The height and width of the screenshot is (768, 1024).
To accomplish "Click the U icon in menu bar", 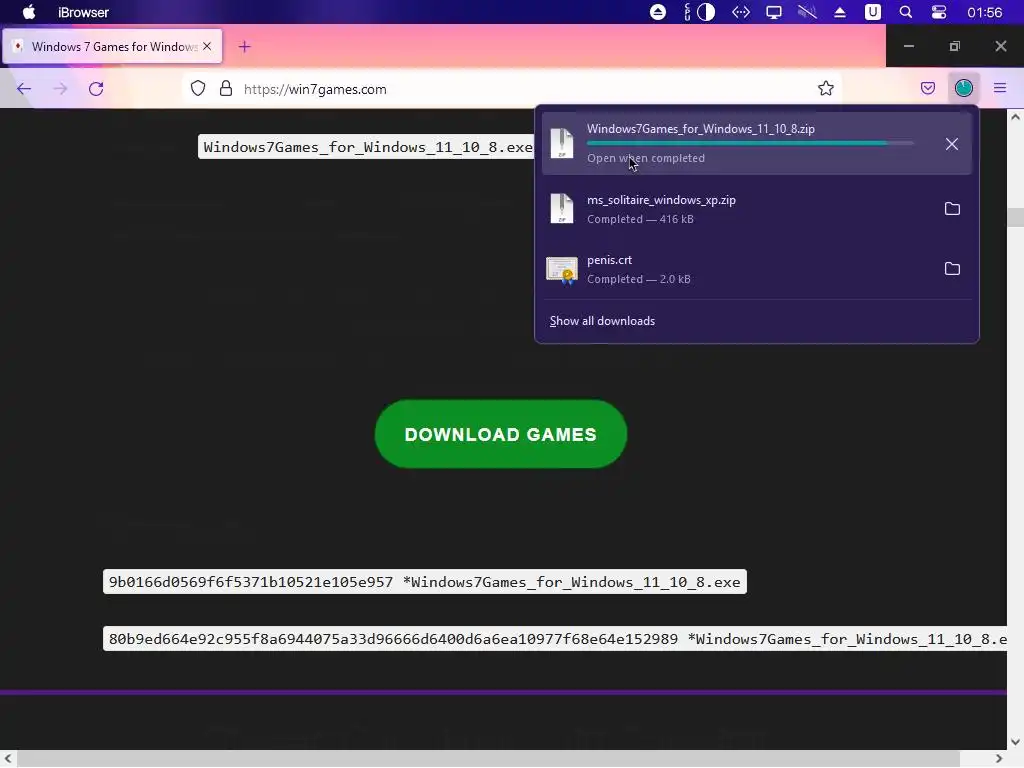I will (x=872, y=12).
